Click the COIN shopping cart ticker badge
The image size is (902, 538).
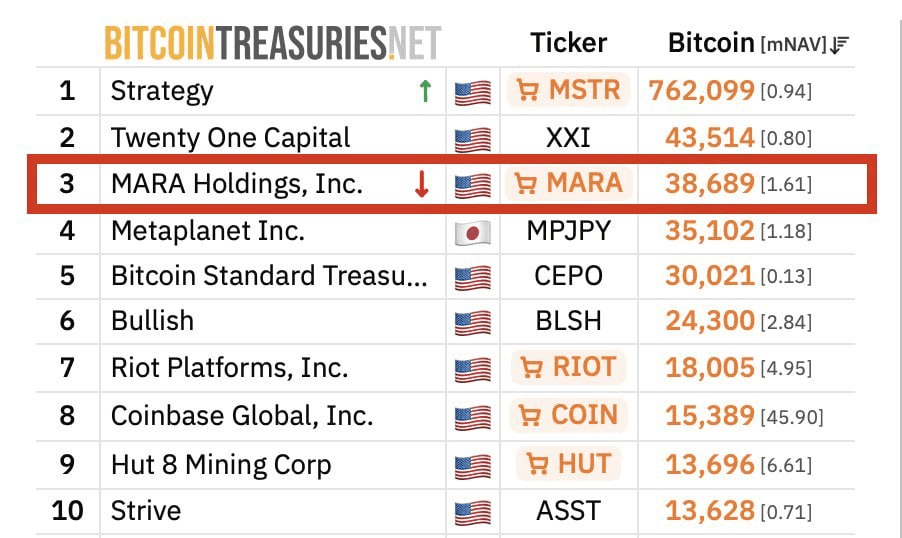click(569, 415)
